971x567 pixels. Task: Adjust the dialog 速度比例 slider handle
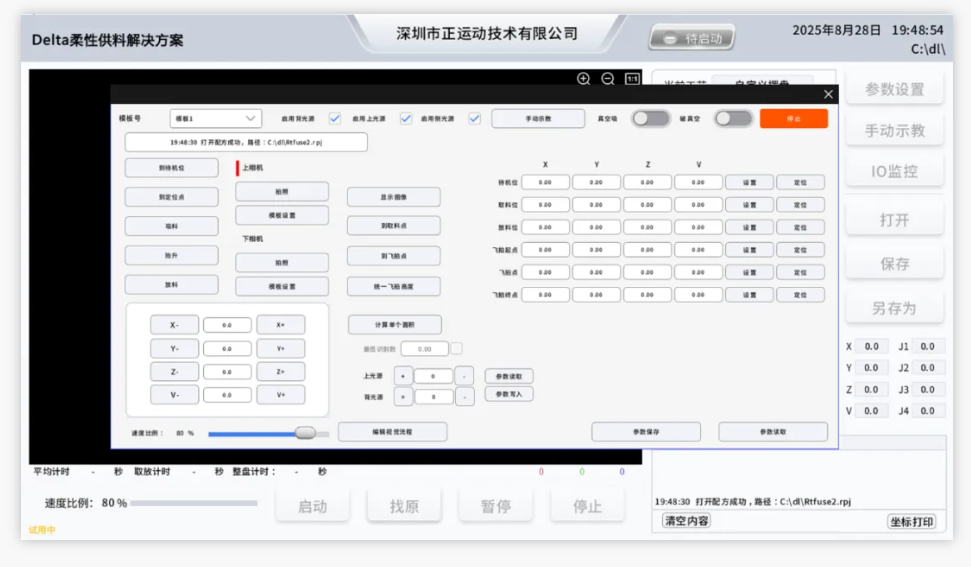tap(305, 433)
